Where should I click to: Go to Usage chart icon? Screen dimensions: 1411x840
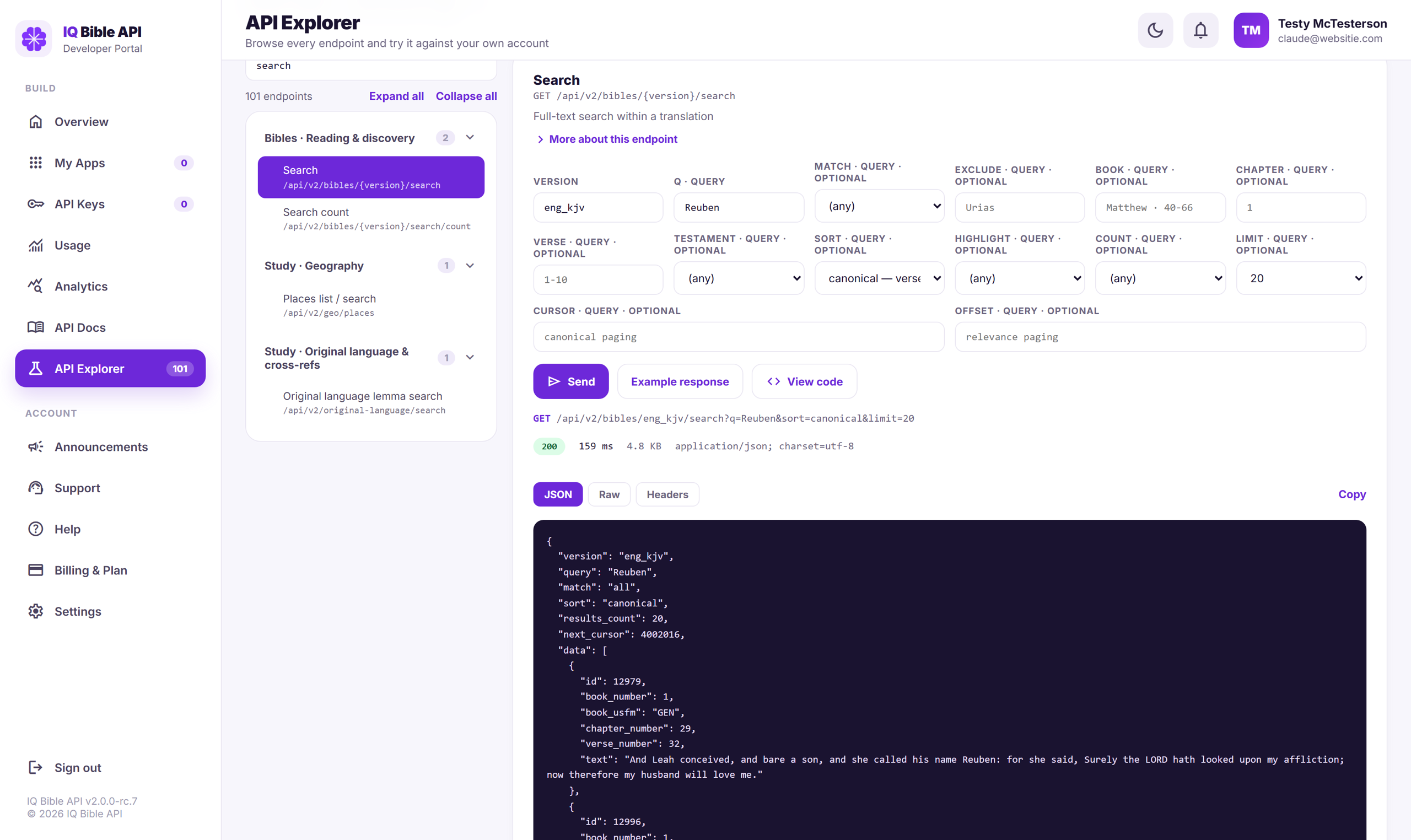pos(36,245)
